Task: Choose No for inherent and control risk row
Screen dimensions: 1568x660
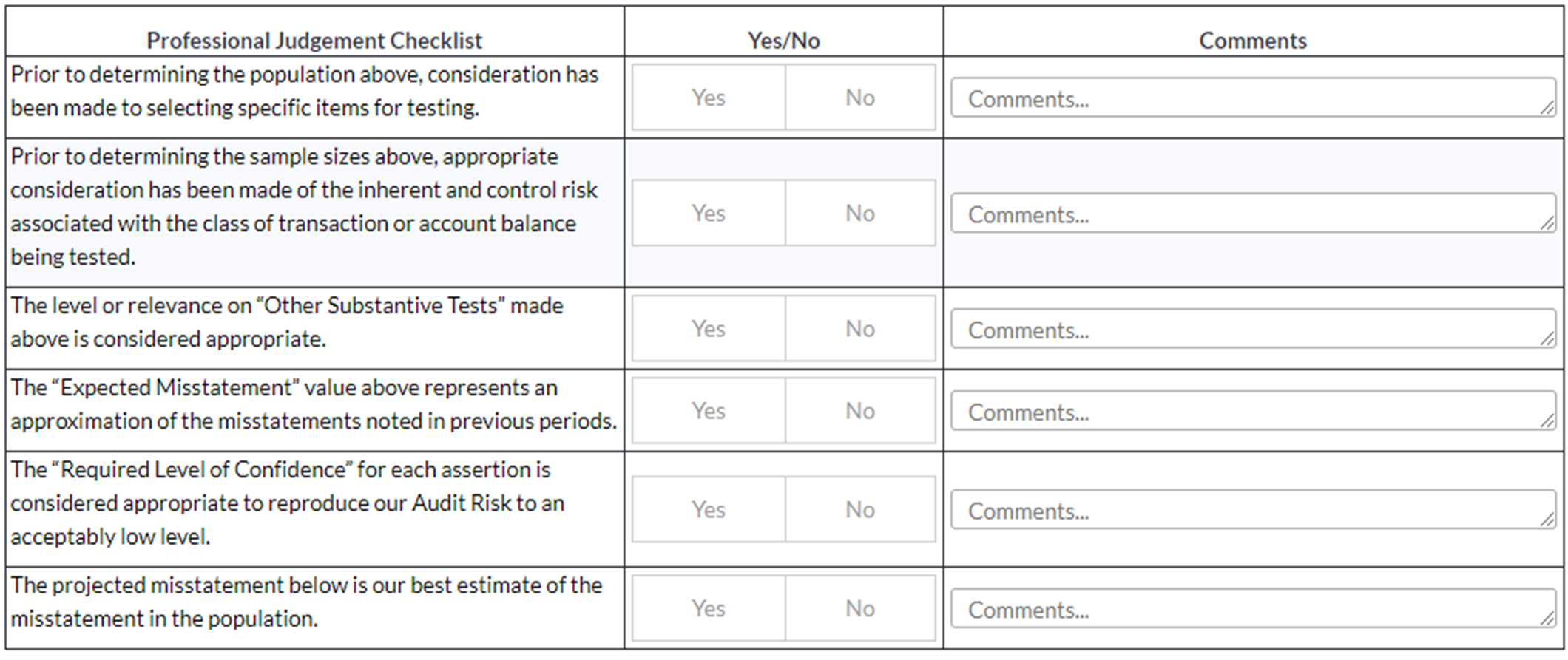Action: pyautogui.click(x=860, y=213)
